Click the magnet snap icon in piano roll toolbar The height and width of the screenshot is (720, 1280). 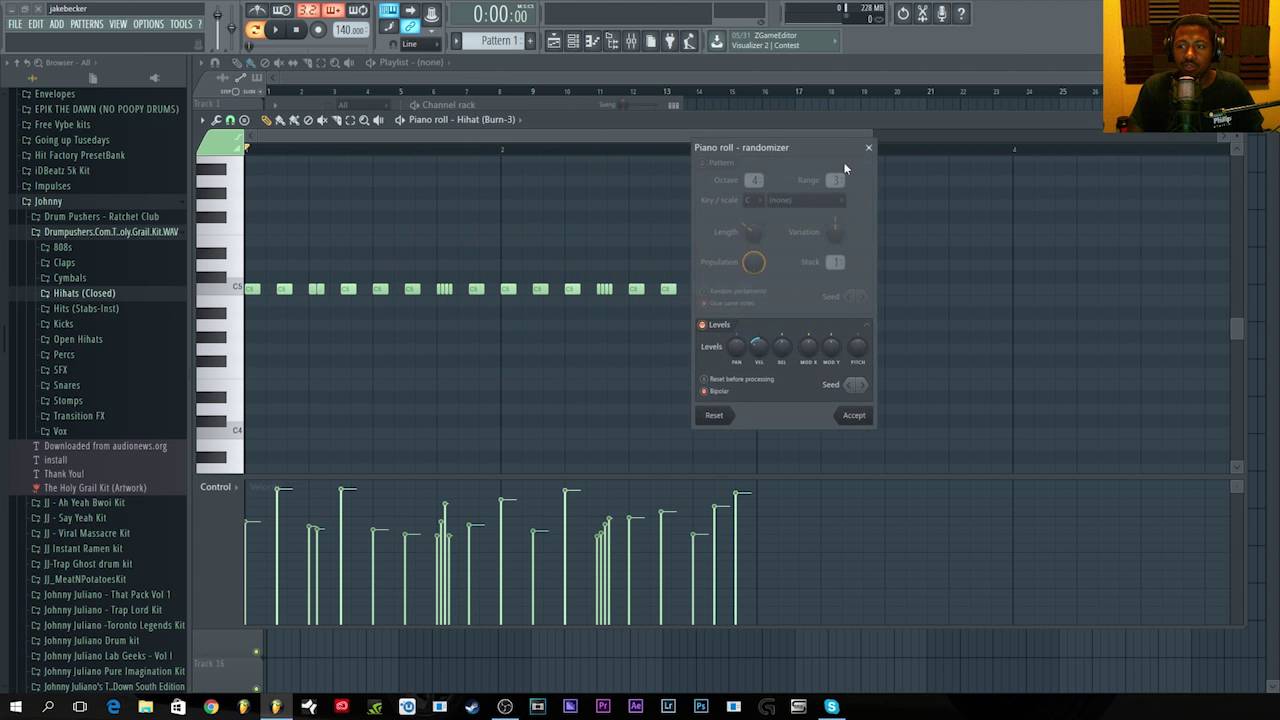(x=230, y=120)
